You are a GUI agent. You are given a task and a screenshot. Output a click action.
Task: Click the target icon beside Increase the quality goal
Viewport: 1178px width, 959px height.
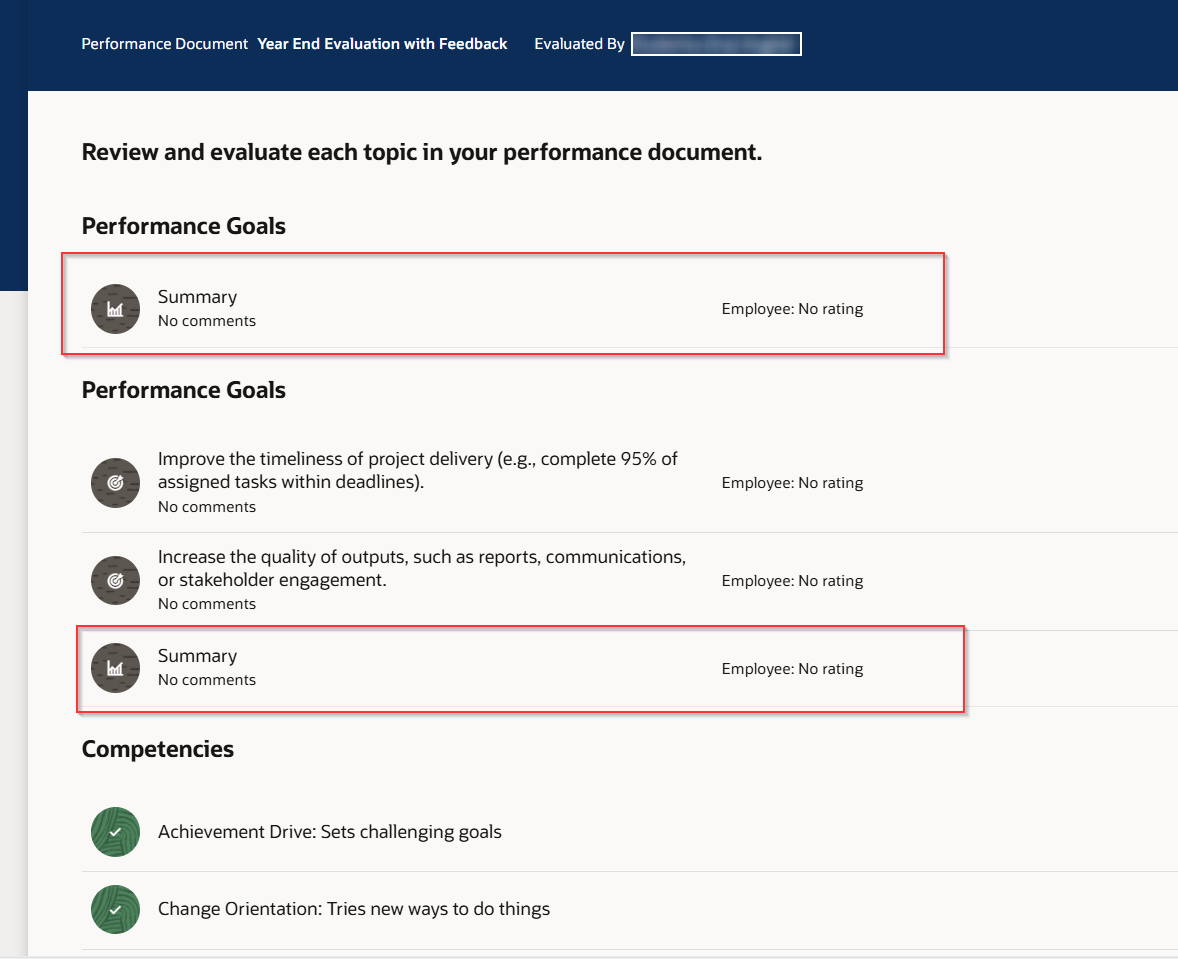point(115,580)
